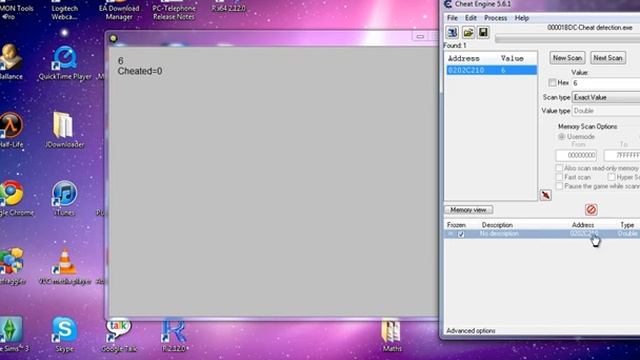Click the cheat detection window title icon
Image resolution: width=640 pixels, height=360 pixels.
(x=113, y=38)
